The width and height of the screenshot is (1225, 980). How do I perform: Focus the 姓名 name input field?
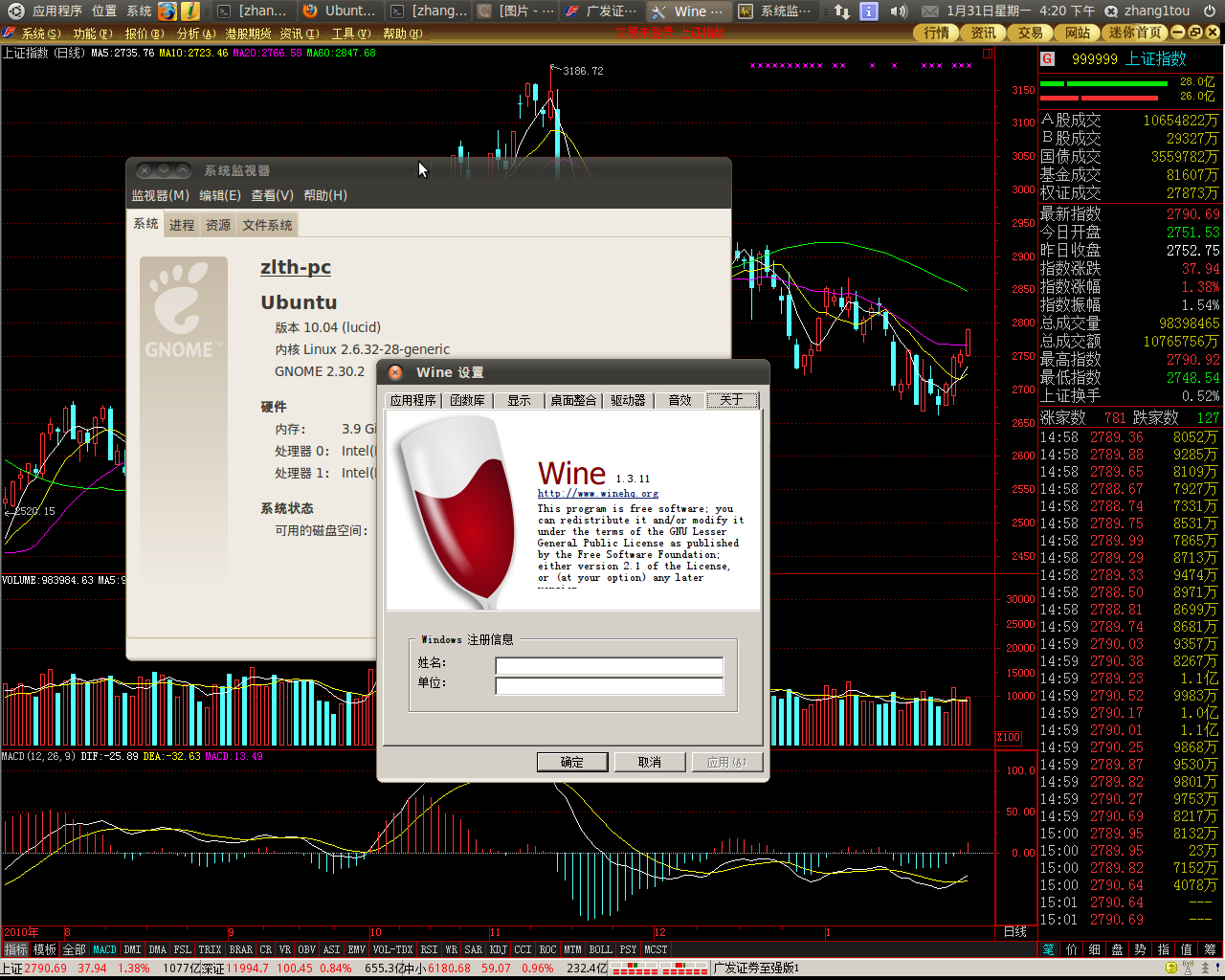pyautogui.click(x=609, y=666)
